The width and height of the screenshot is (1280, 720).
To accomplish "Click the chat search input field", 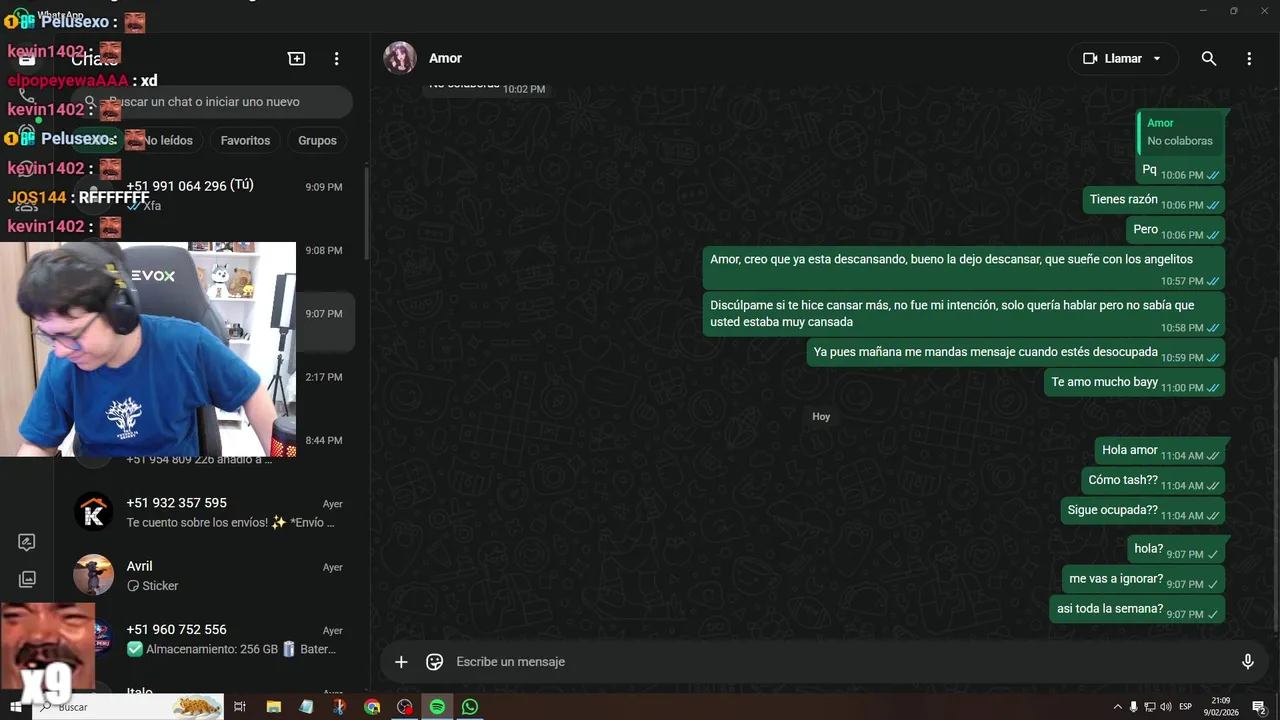I will tap(212, 102).
